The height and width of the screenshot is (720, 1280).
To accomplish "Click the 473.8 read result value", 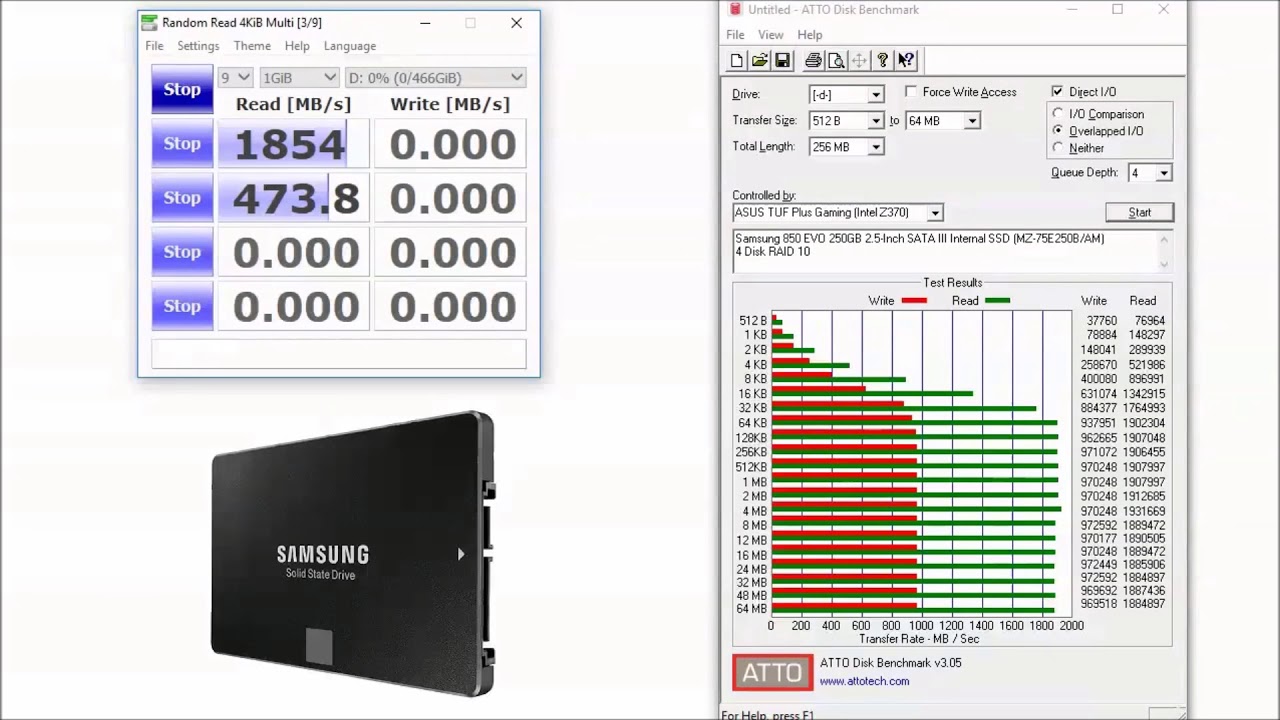I will (294, 198).
